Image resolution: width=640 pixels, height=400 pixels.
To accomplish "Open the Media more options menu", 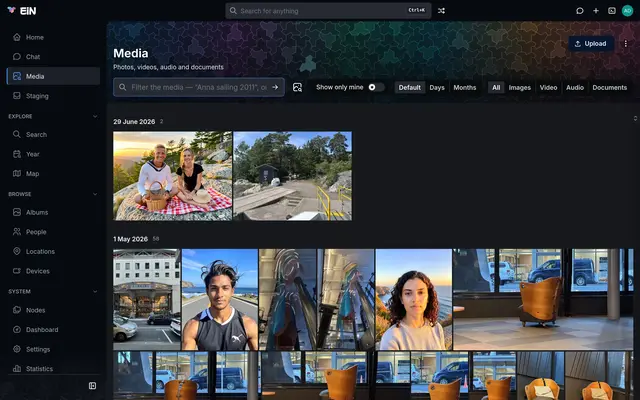I will [x=625, y=44].
